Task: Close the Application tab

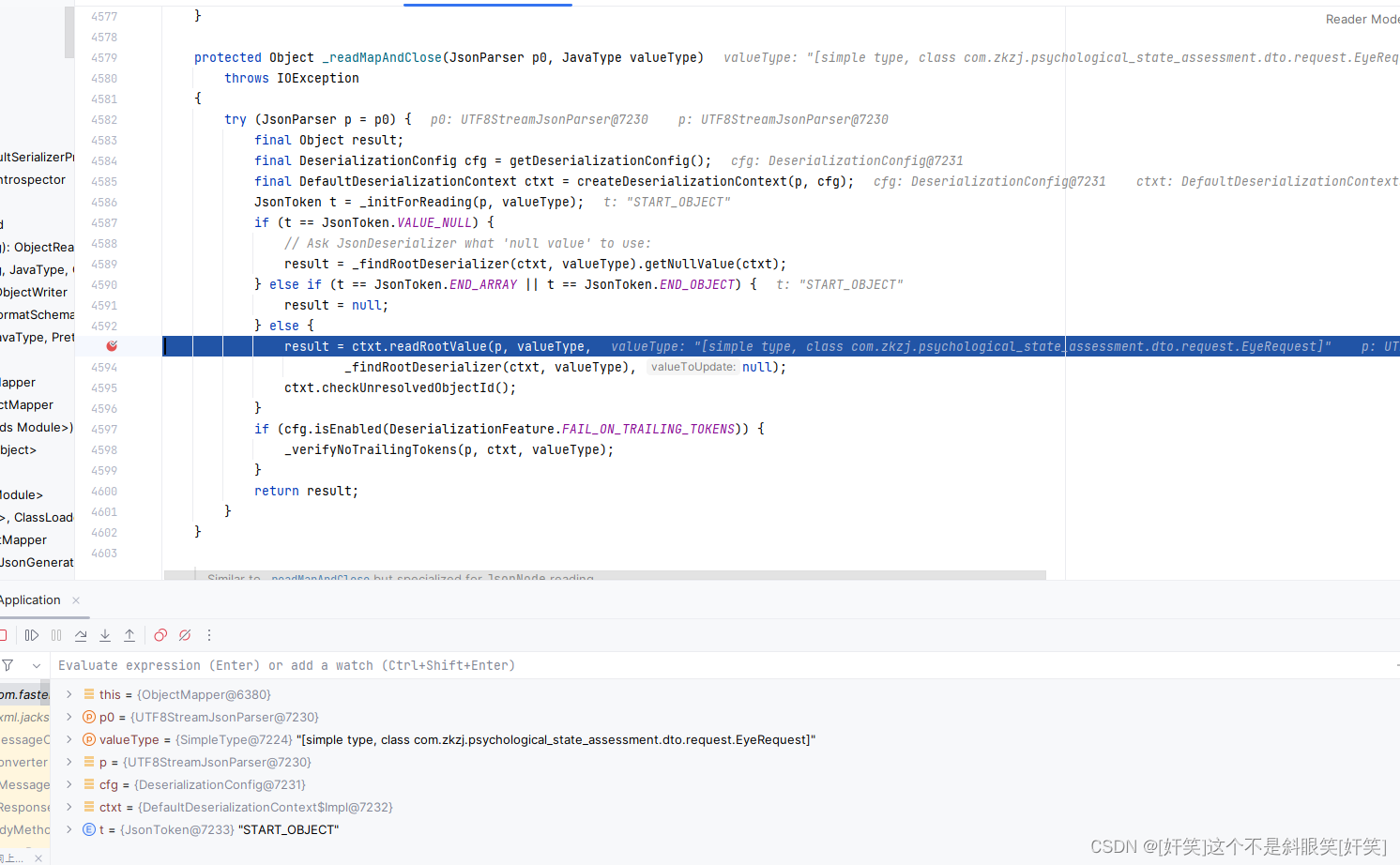Action: (x=75, y=599)
